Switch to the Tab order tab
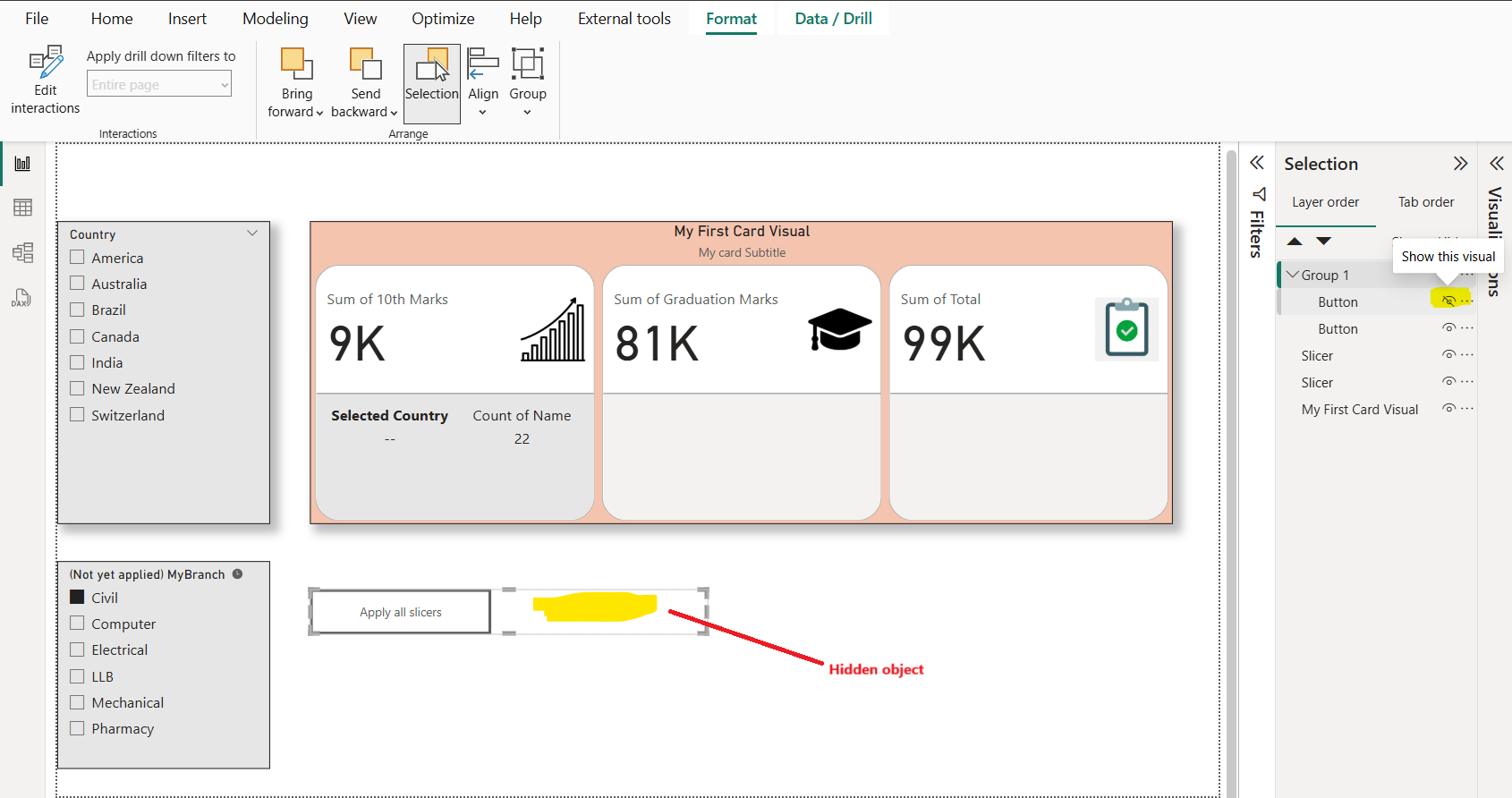Screen dimensions: 1512x798 1425,202
